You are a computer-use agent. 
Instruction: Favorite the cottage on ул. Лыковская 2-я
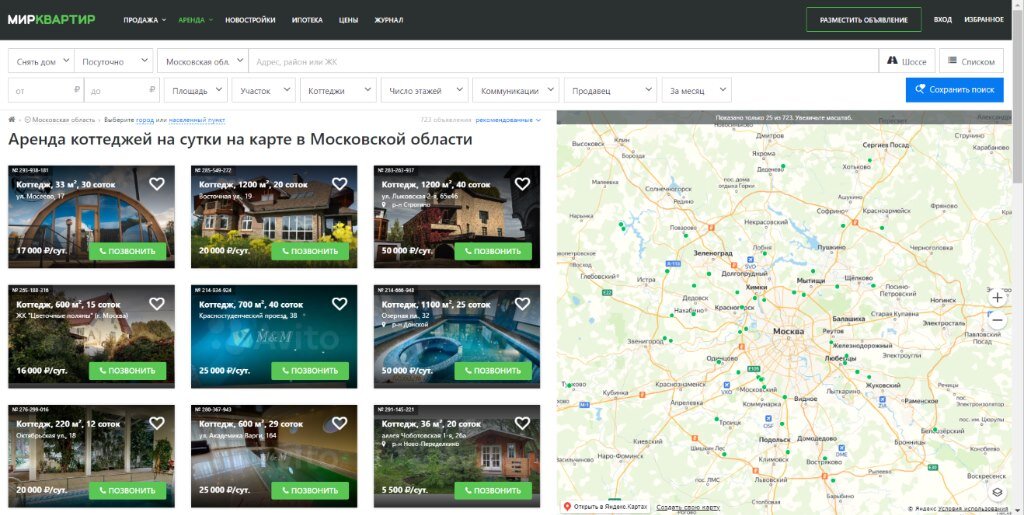522,184
